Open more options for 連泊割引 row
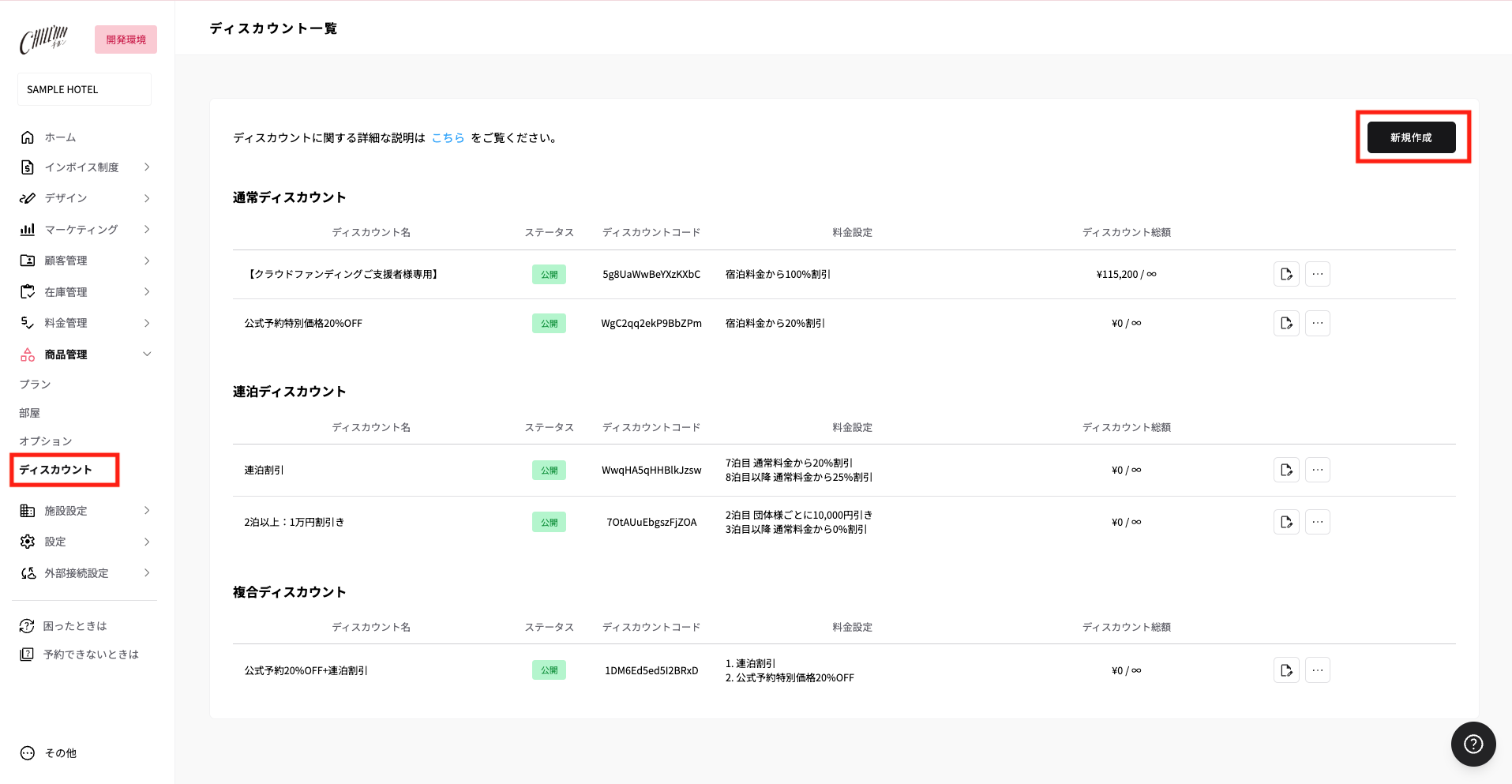The height and width of the screenshot is (784, 1512). (x=1318, y=470)
